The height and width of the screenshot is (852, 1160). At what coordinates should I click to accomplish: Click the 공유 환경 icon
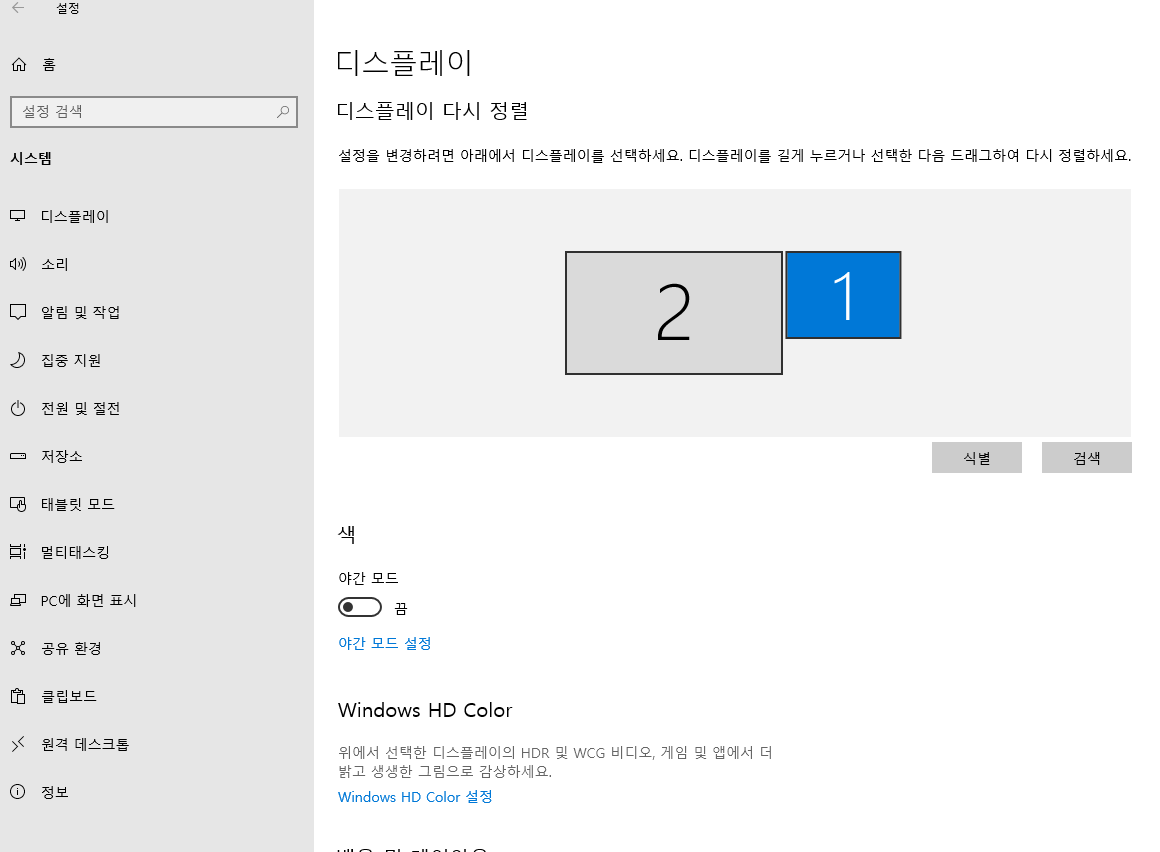(18, 648)
